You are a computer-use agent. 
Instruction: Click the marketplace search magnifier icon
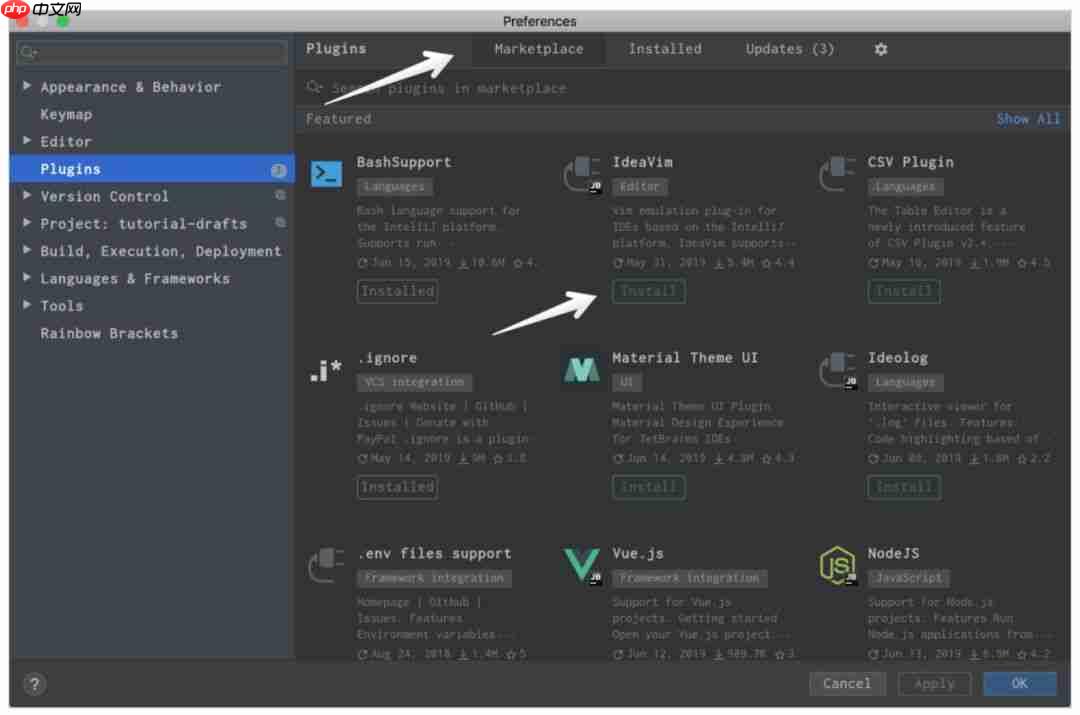[312, 89]
